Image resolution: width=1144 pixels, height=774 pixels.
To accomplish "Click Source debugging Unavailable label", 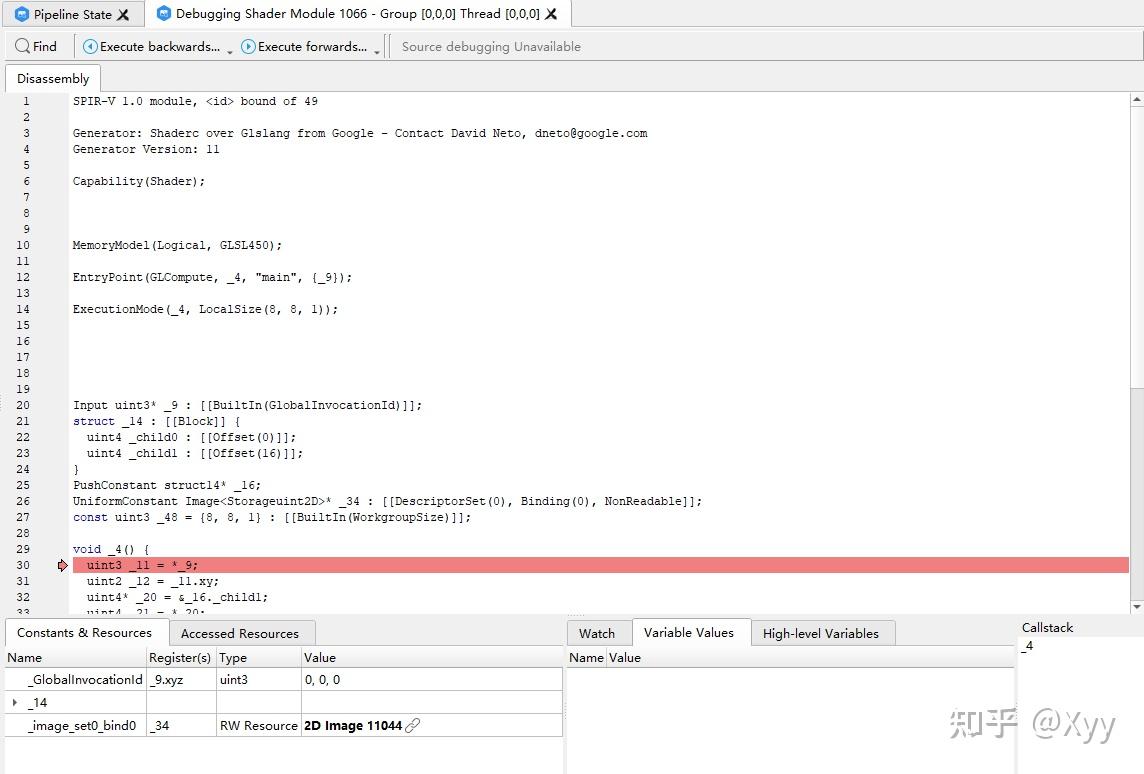I will point(491,47).
